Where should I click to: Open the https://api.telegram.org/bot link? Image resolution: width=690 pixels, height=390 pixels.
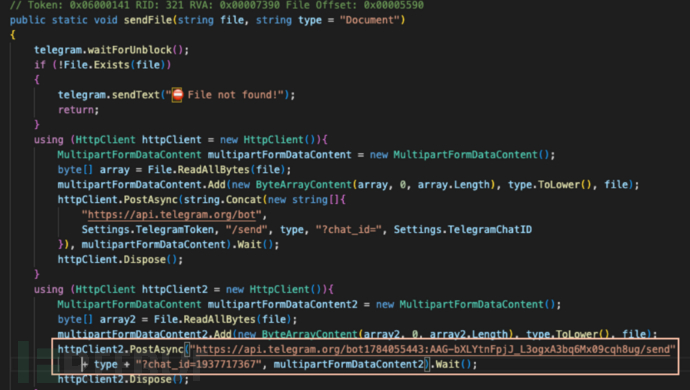[172, 214]
